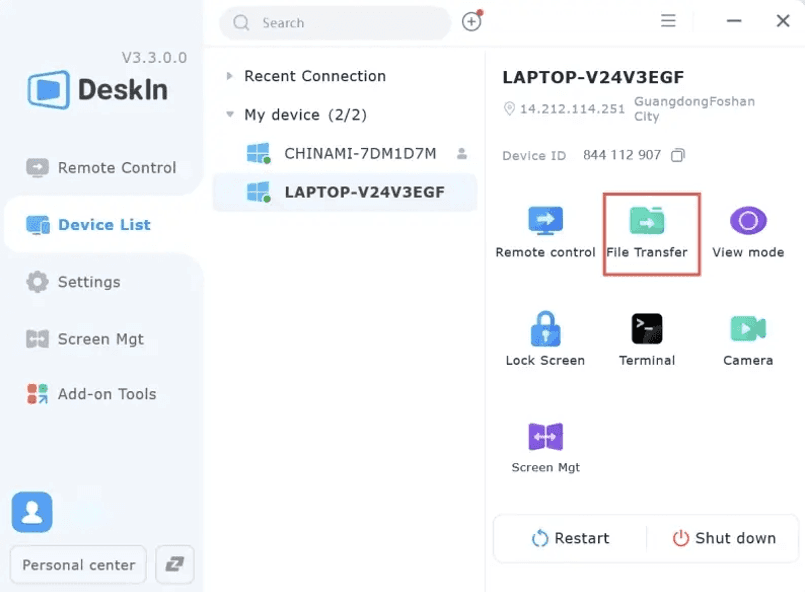Minimize the DeskIn window
The height and width of the screenshot is (592, 805).
point(734,21)
